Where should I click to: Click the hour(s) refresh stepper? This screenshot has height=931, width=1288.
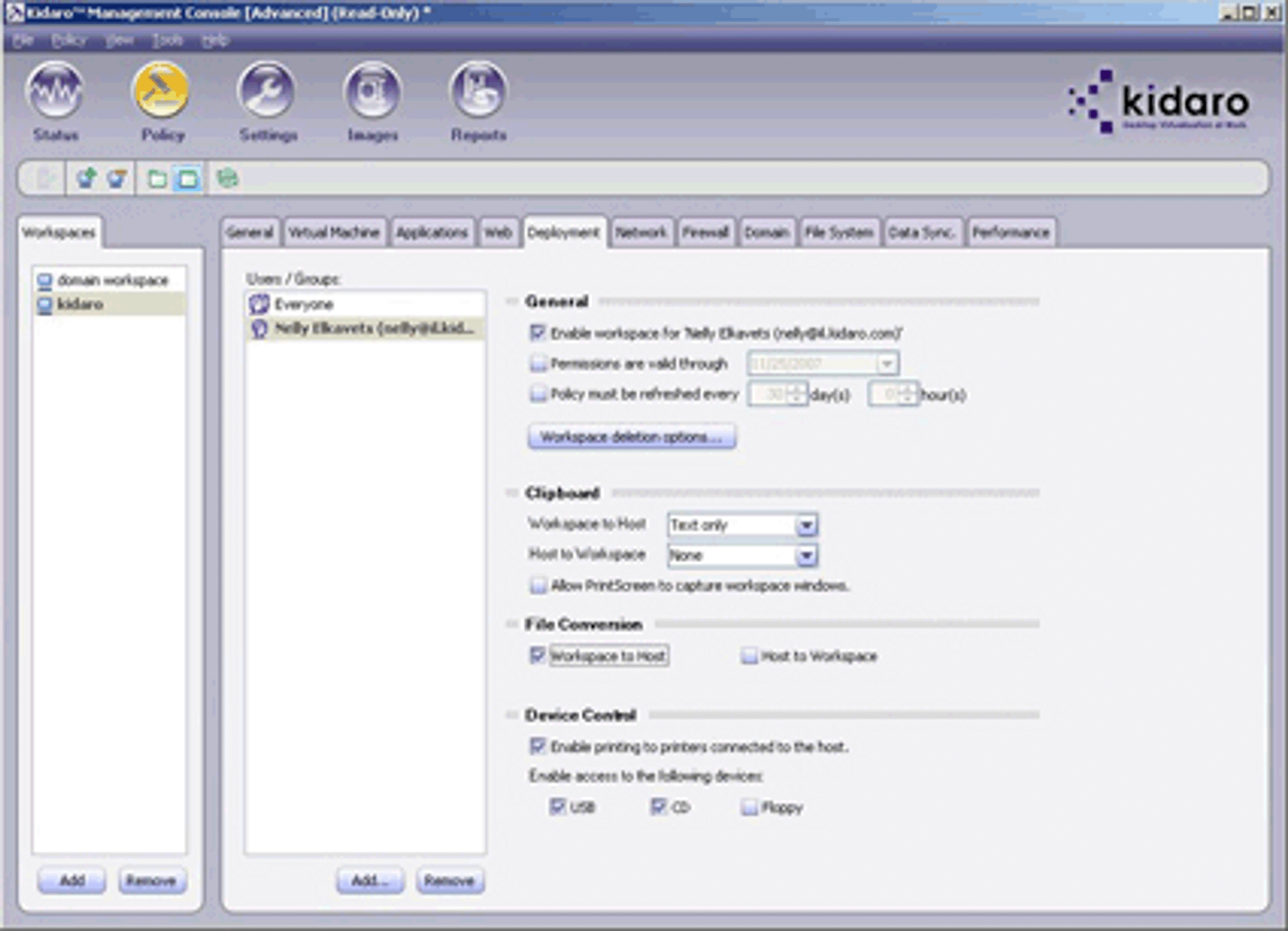point(907,394)
